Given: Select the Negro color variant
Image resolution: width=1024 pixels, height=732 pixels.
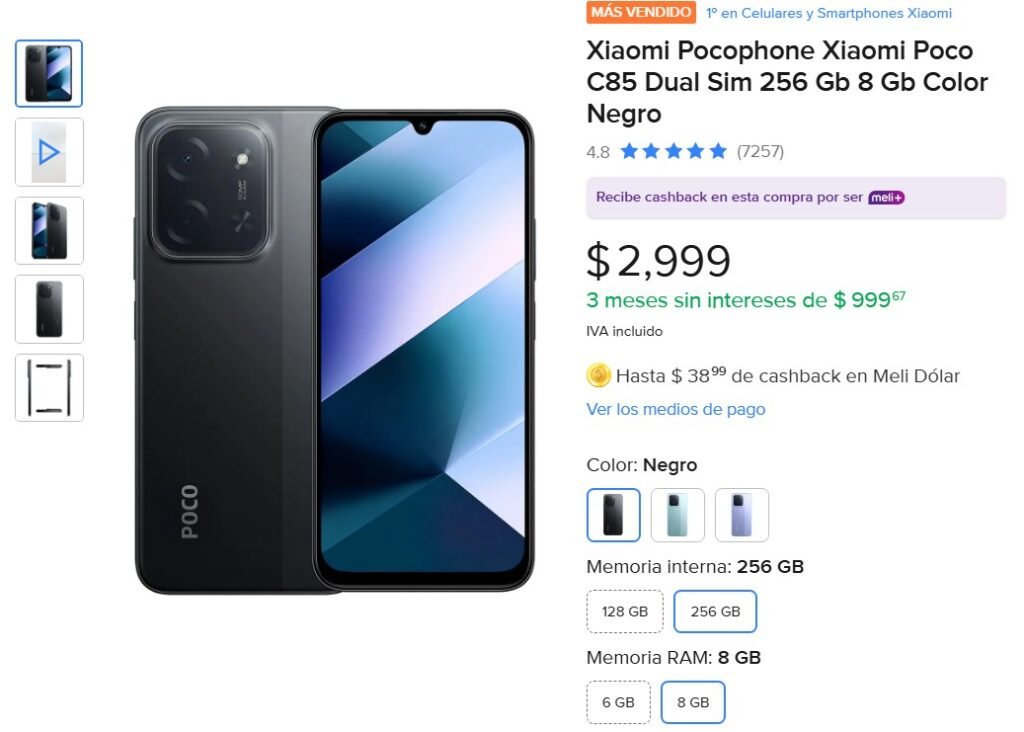Looking at the screenshot, I should [x=613, y=514].
